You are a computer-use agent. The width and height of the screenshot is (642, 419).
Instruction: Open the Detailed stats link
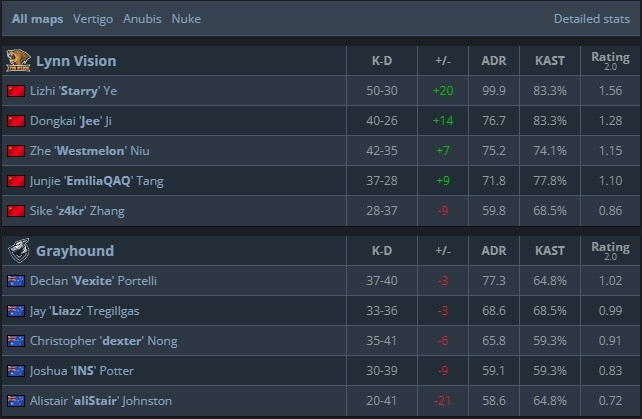[x=592, y=19]
